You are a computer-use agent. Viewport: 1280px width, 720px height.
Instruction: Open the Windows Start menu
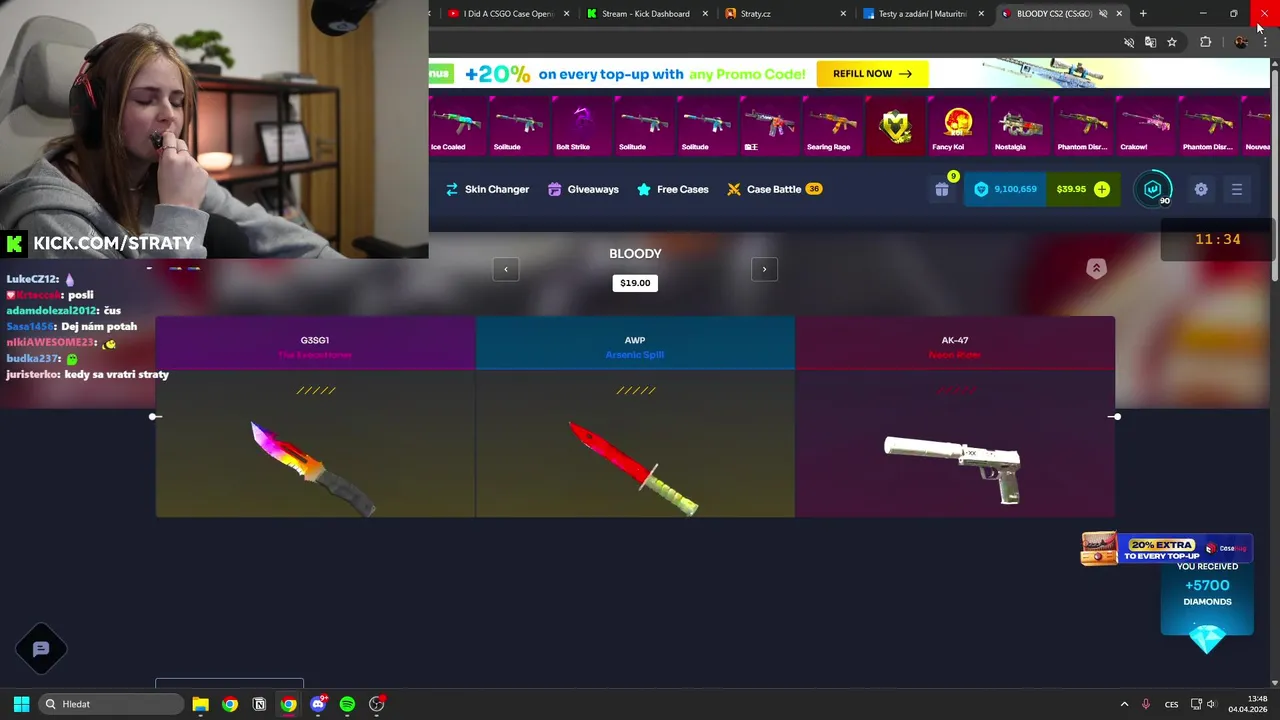click(x=21, y=704)
